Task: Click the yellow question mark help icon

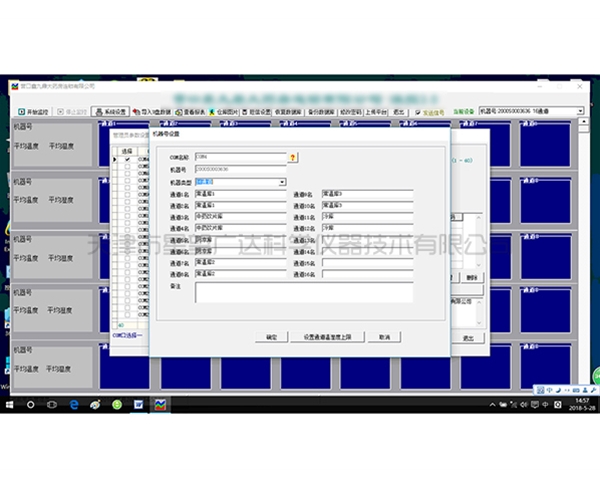Action: (x=293, y=158)
